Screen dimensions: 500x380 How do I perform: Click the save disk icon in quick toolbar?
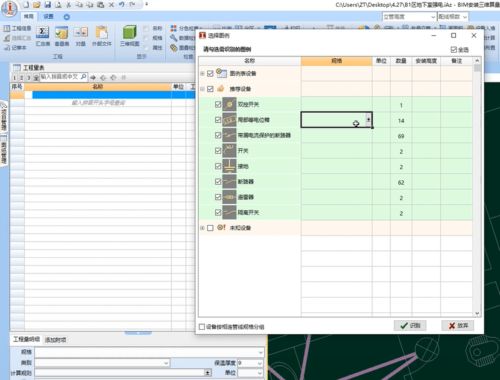click(48, 5)
